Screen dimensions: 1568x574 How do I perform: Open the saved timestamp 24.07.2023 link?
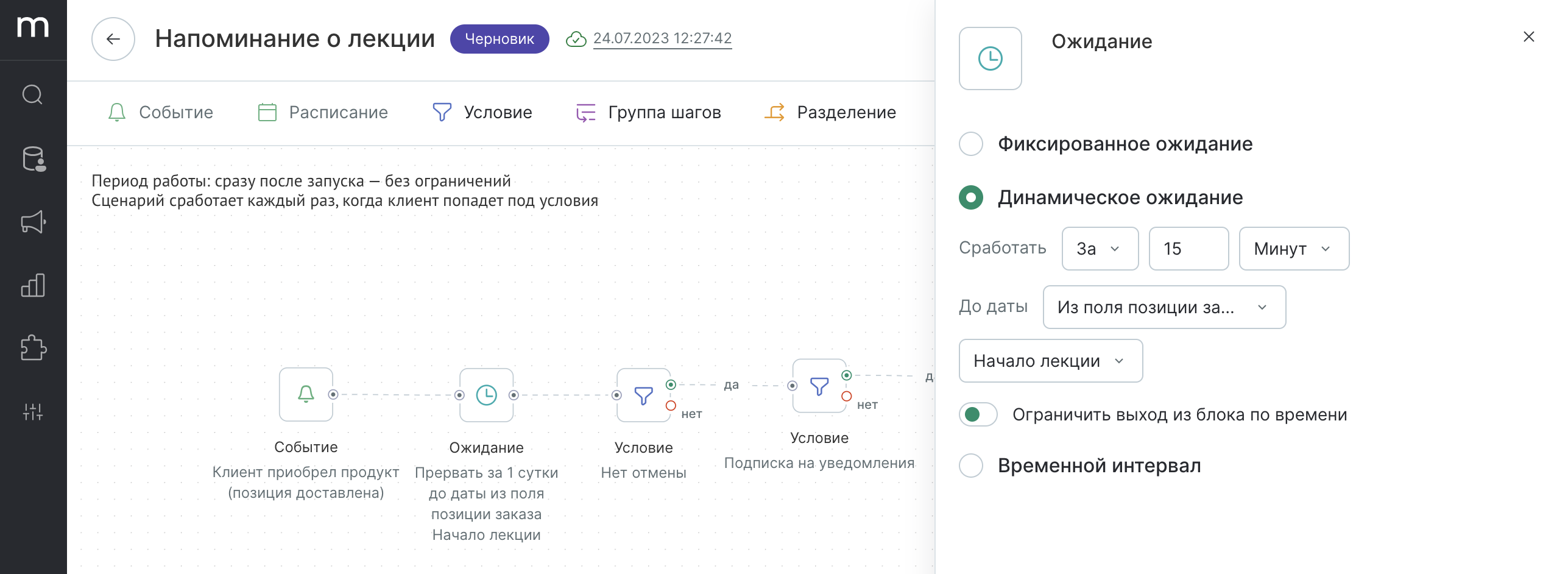click(662, 38)
